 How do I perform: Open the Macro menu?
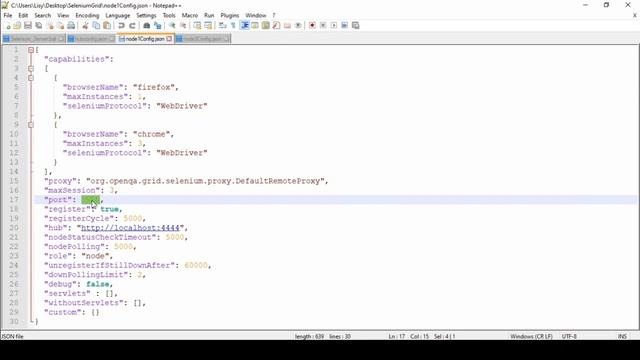[x=190, y=15]
